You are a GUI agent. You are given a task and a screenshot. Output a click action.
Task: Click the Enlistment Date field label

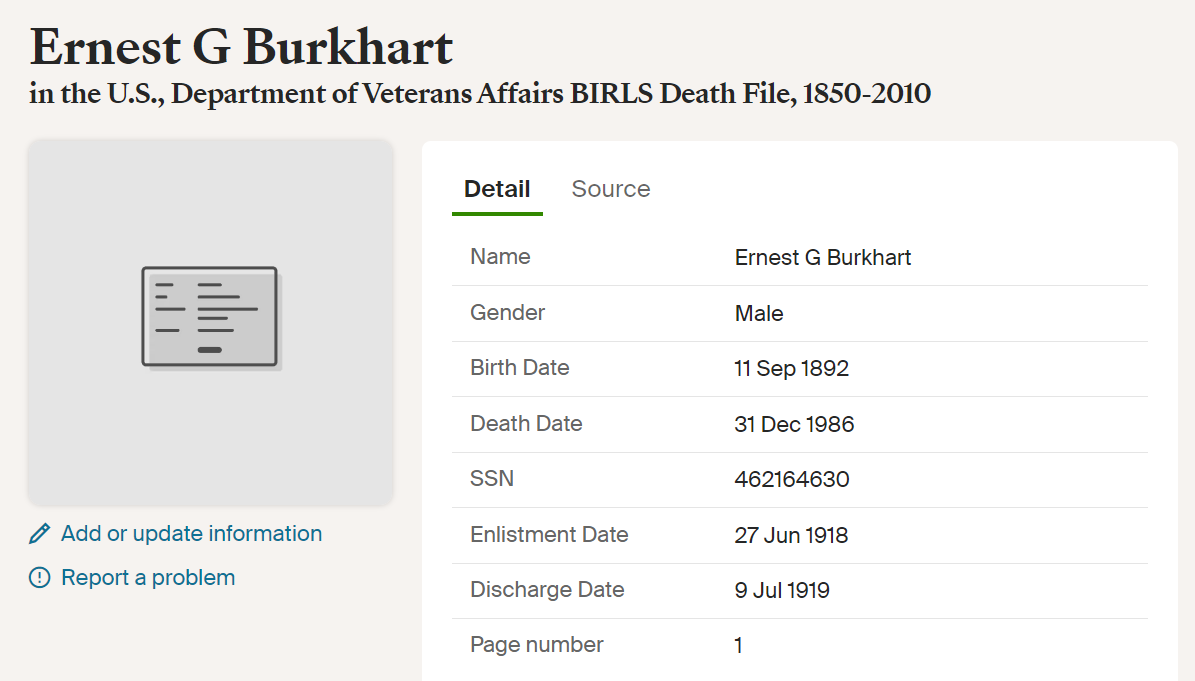click(549, 535)
